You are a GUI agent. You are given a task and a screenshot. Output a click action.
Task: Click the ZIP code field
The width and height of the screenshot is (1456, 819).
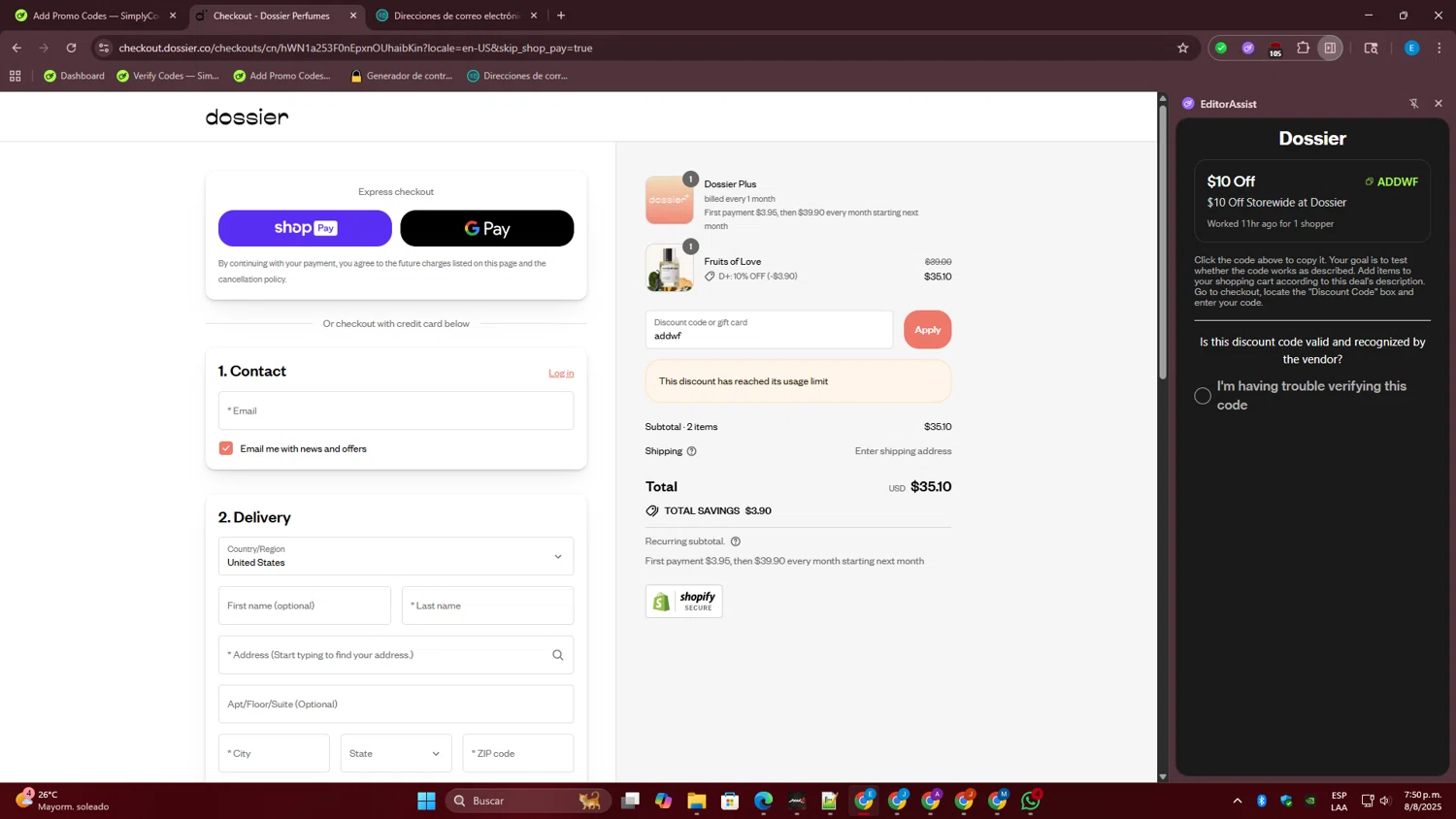click(518, 753)
